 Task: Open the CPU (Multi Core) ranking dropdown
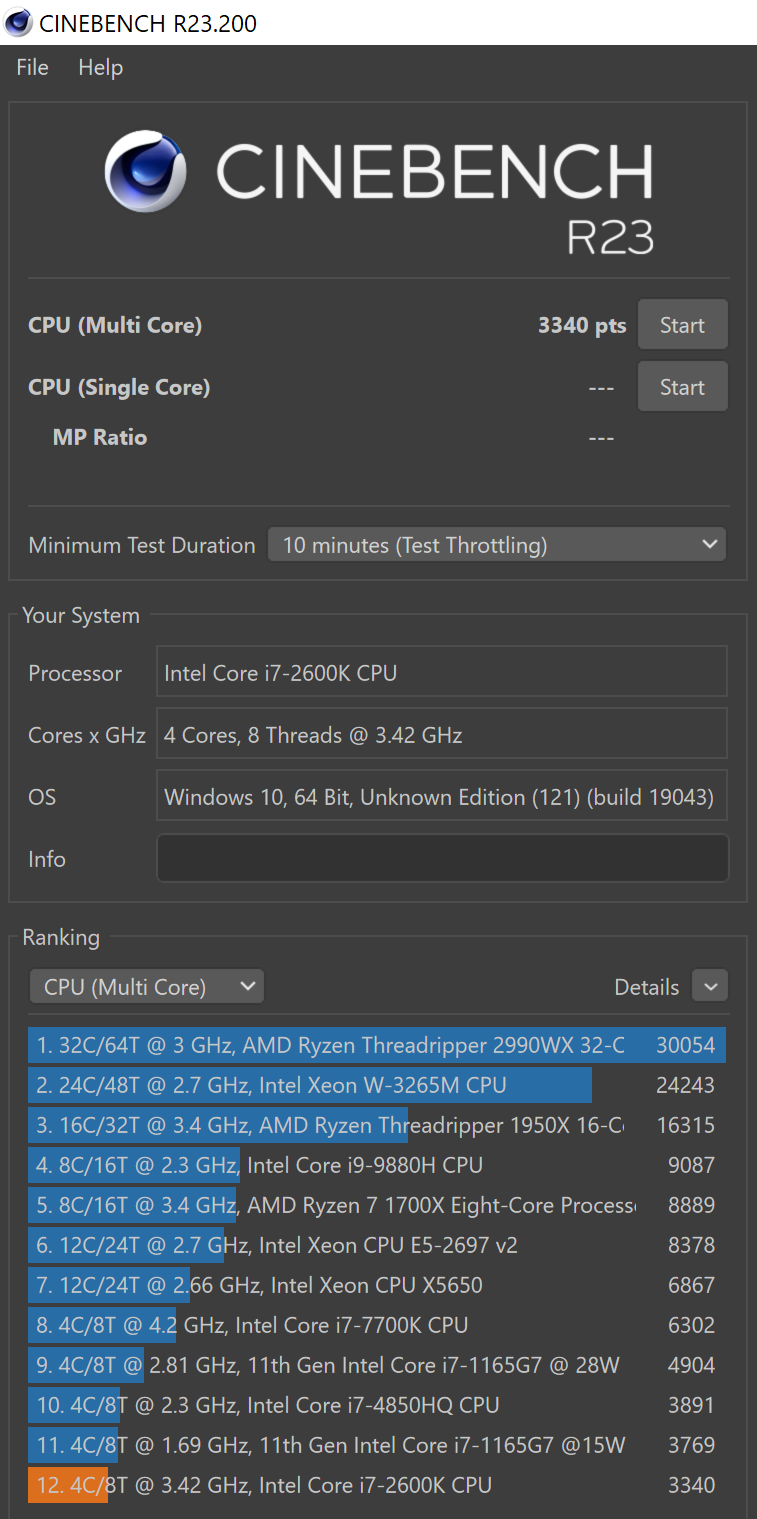tap(147, 987)
